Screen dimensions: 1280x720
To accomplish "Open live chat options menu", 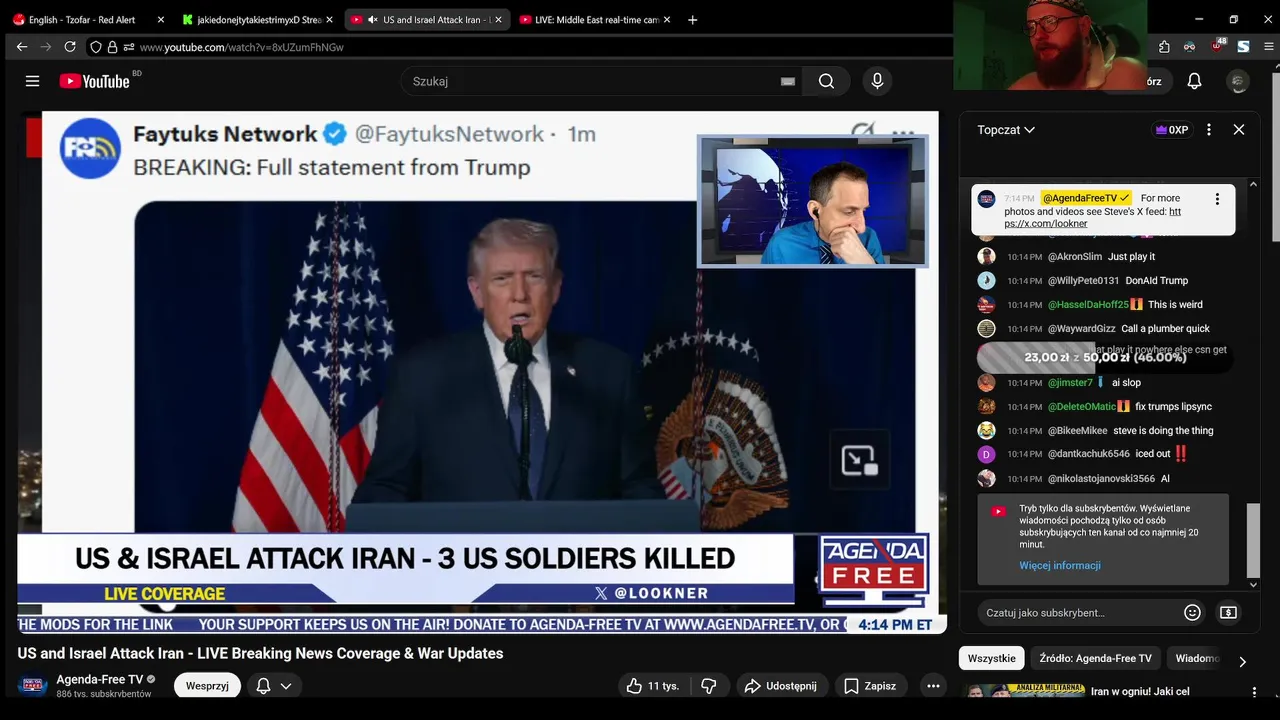I will (x=1209, y=129).
